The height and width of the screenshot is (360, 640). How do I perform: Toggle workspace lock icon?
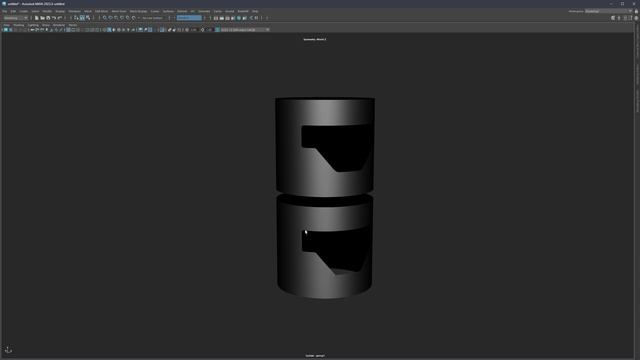coord(636,11)
